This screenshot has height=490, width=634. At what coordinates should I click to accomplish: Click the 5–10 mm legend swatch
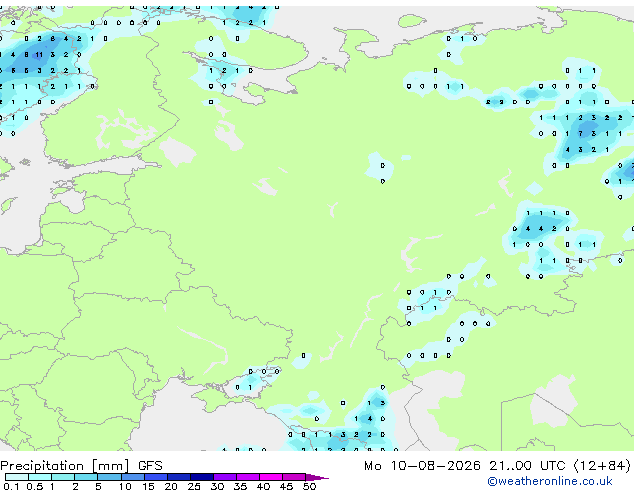109,477
